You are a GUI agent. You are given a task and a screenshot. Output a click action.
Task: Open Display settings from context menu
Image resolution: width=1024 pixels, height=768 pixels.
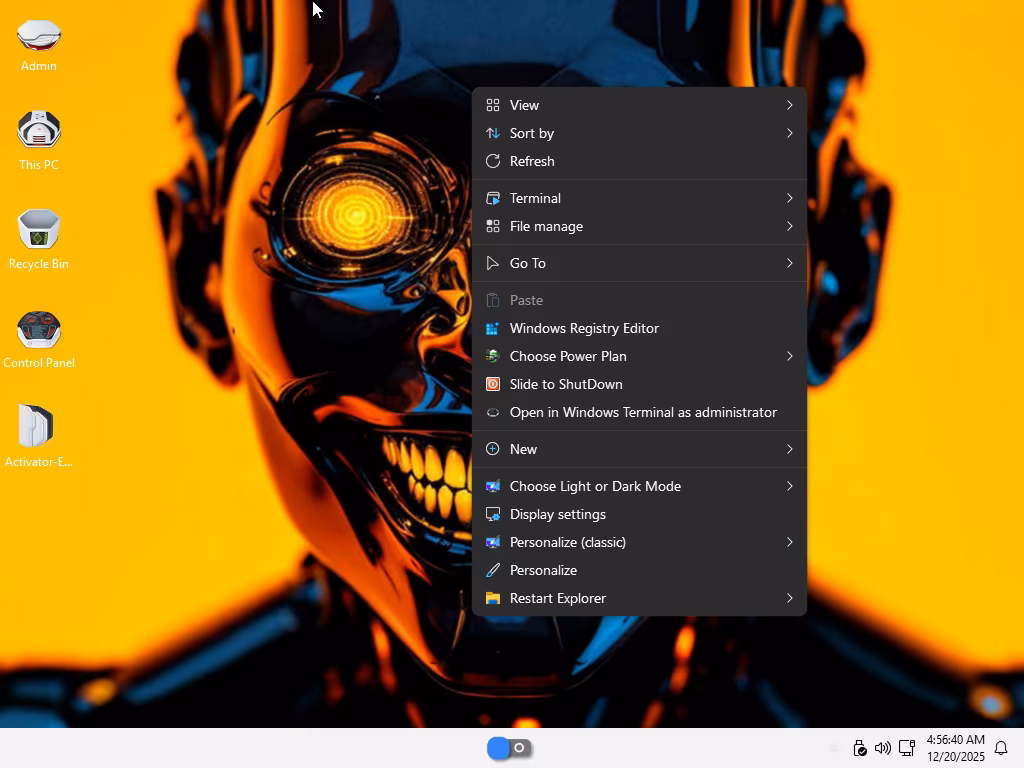tap(558, 514)
